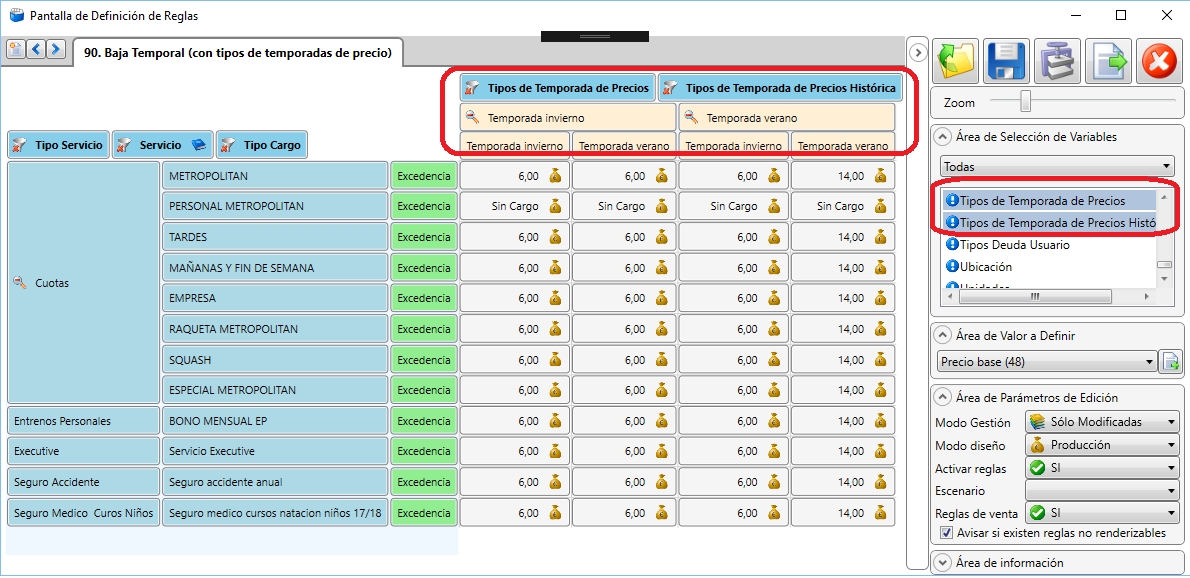This screenshot has width=1190, height=578.
Task: Click the Tipo Servicio column header
Action: (x=58, y=145)
